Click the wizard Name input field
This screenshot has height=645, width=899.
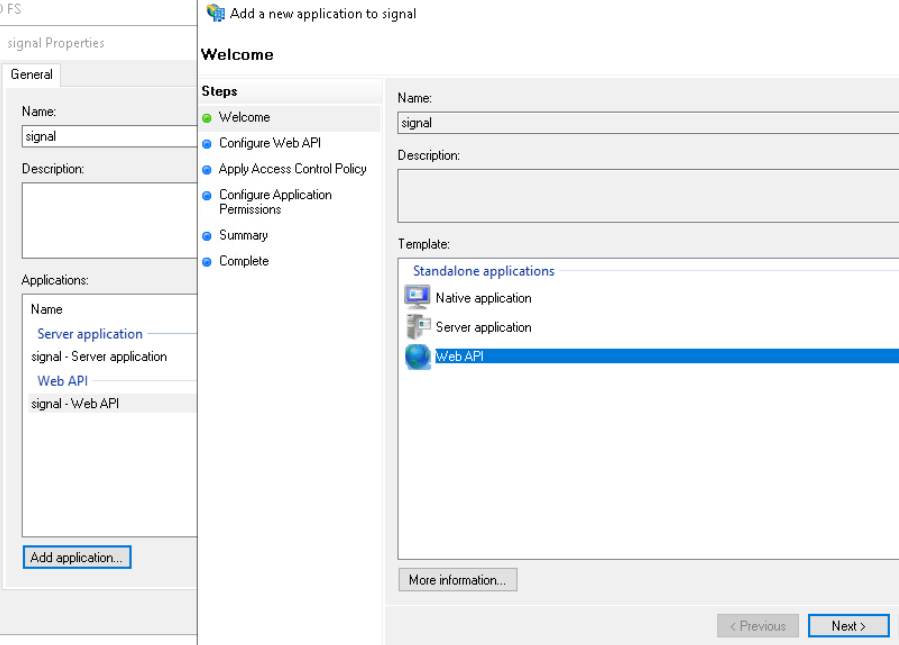pyautogui.click(x=647, y=123)
